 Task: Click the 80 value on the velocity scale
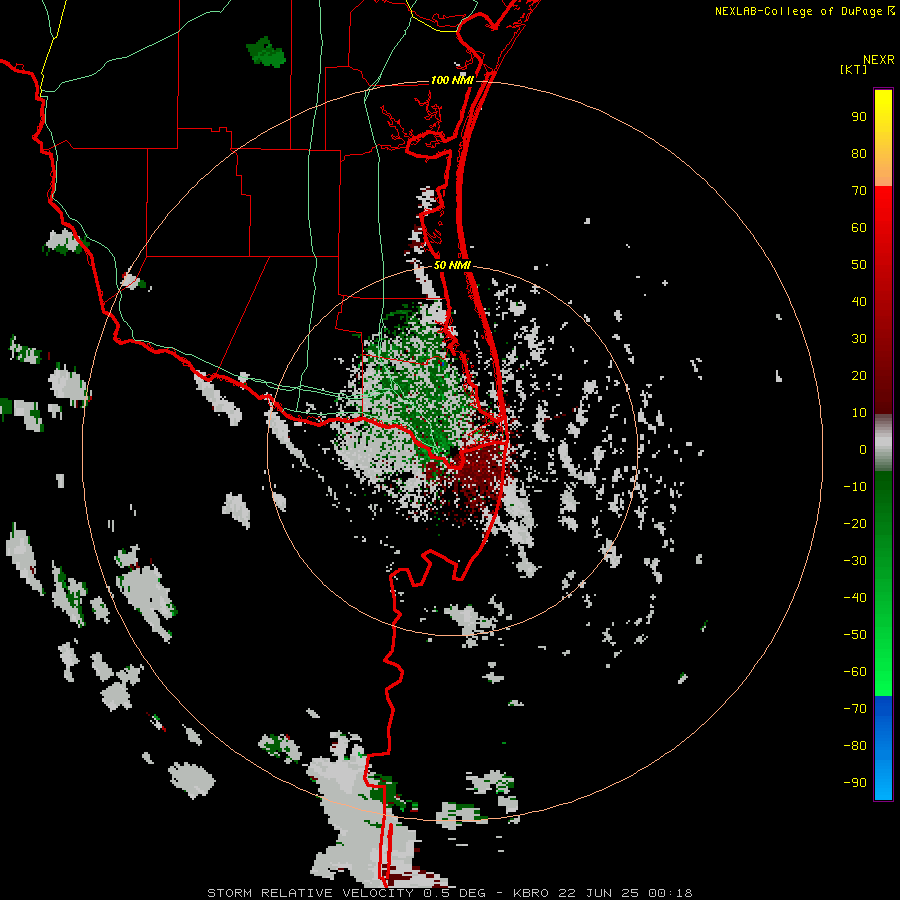click(859, 154)
